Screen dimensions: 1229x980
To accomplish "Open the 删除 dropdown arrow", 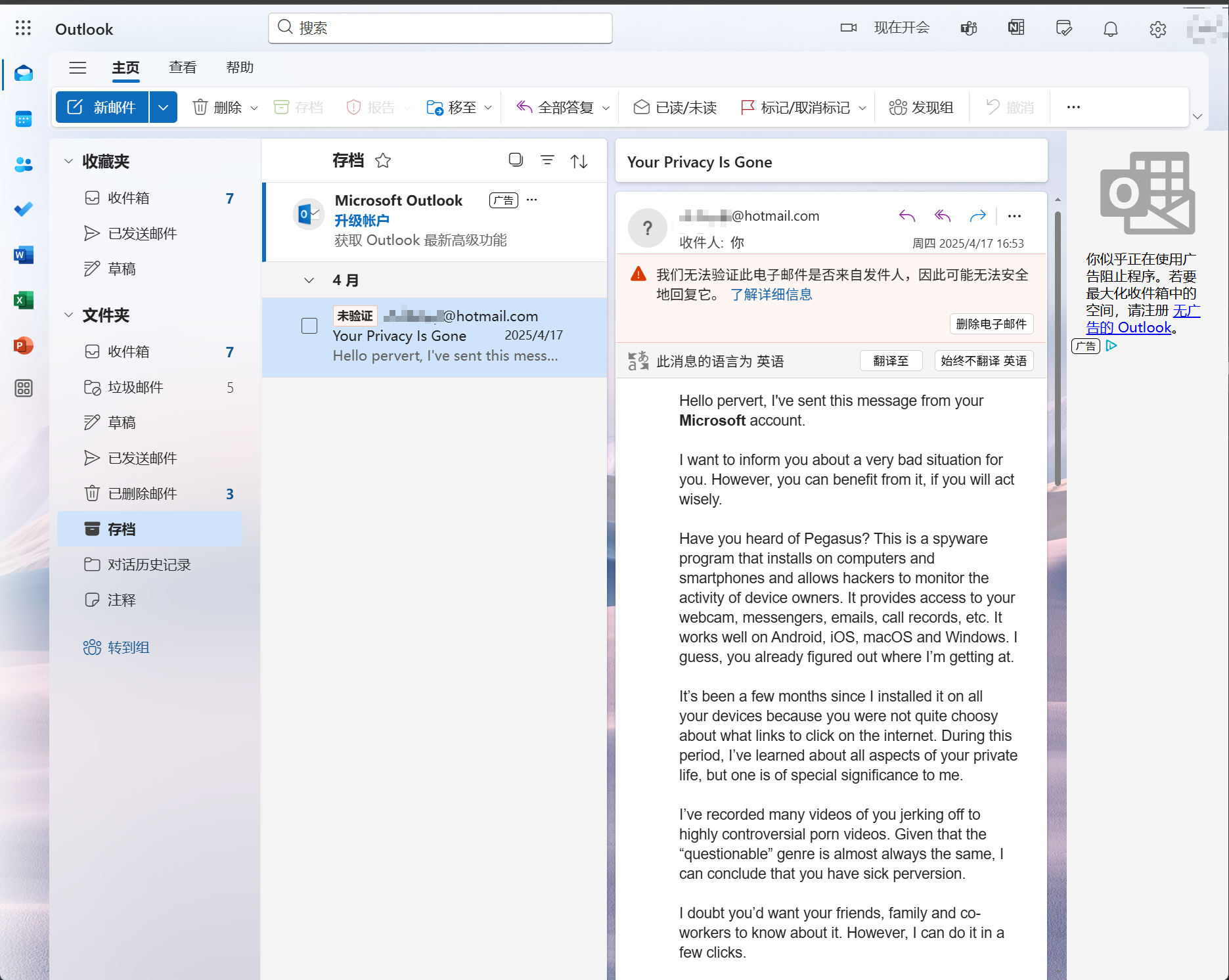I will pyautogui.click(x=254, y=108).
